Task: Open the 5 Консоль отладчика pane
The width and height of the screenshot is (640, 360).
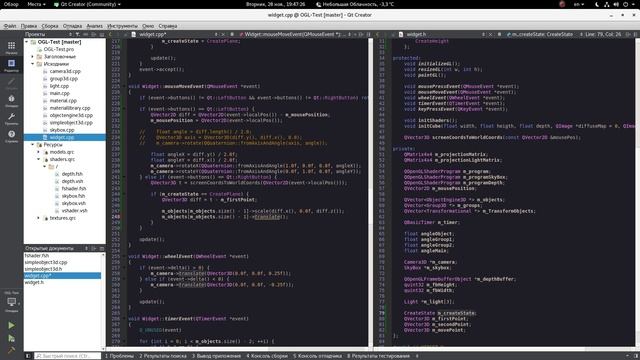Action: click(x=317, y=356)
